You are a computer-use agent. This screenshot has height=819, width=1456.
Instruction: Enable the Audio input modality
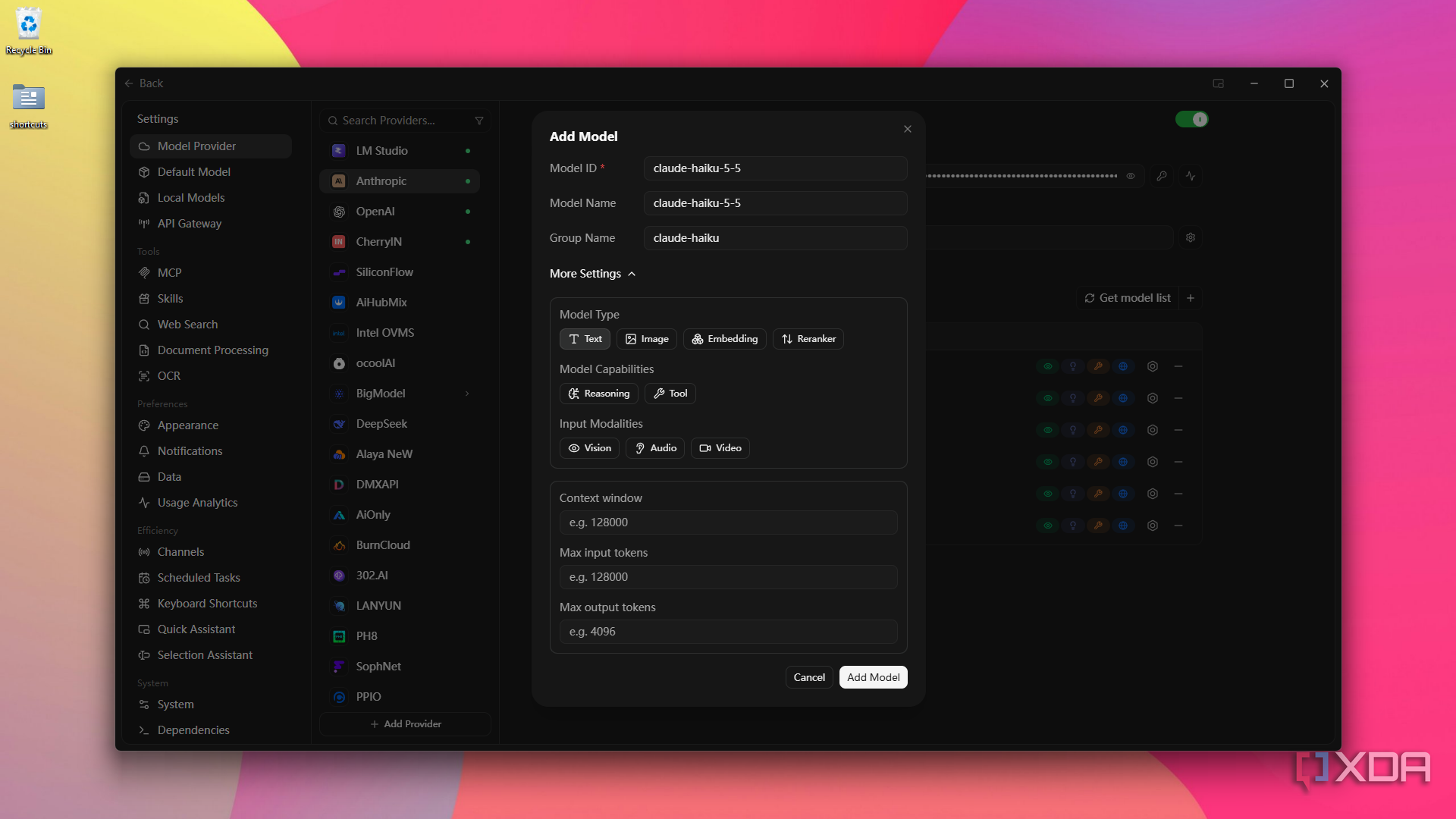(655, 448)
